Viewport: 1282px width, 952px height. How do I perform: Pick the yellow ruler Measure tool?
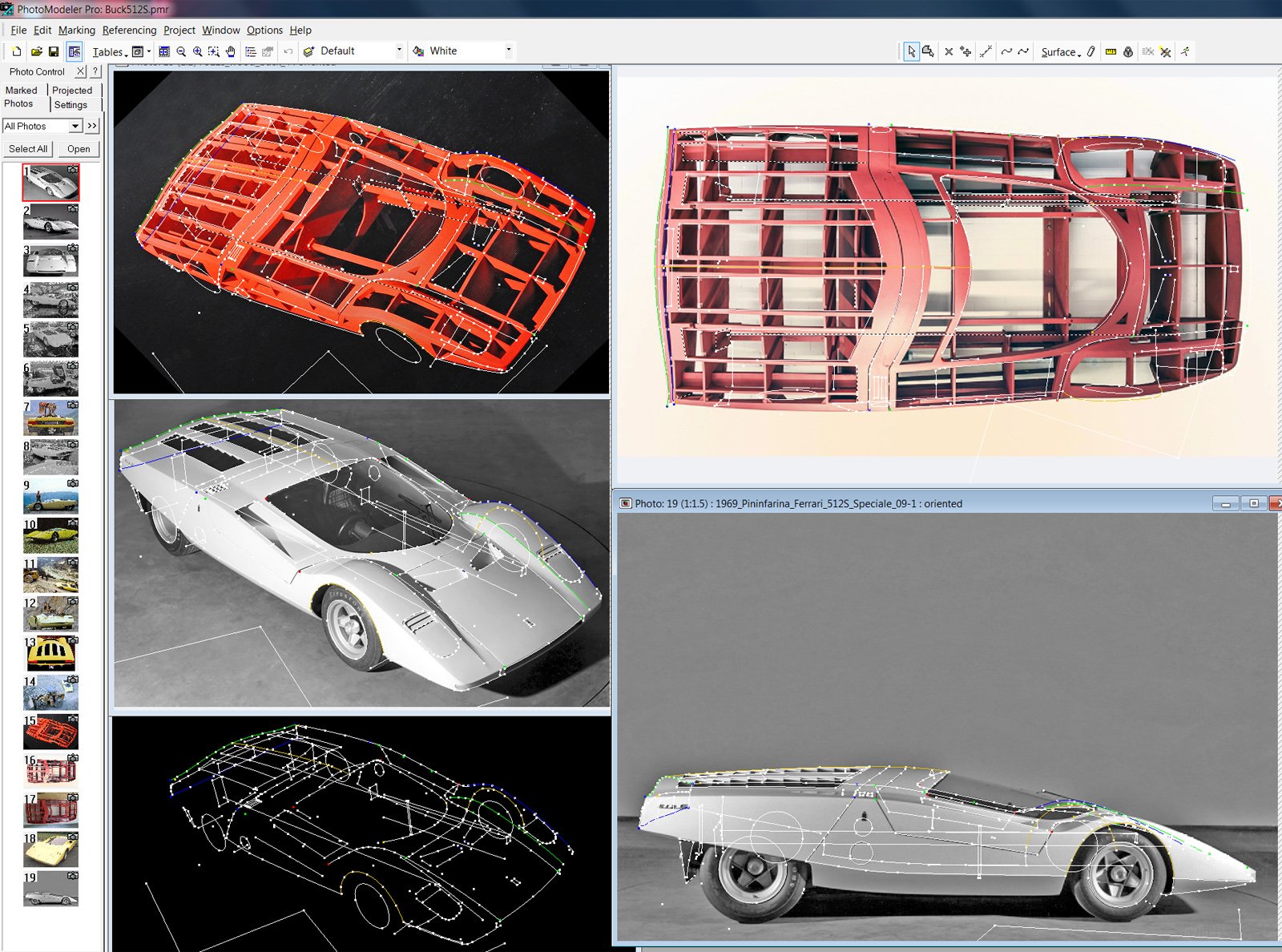(x=1111, y=51)
